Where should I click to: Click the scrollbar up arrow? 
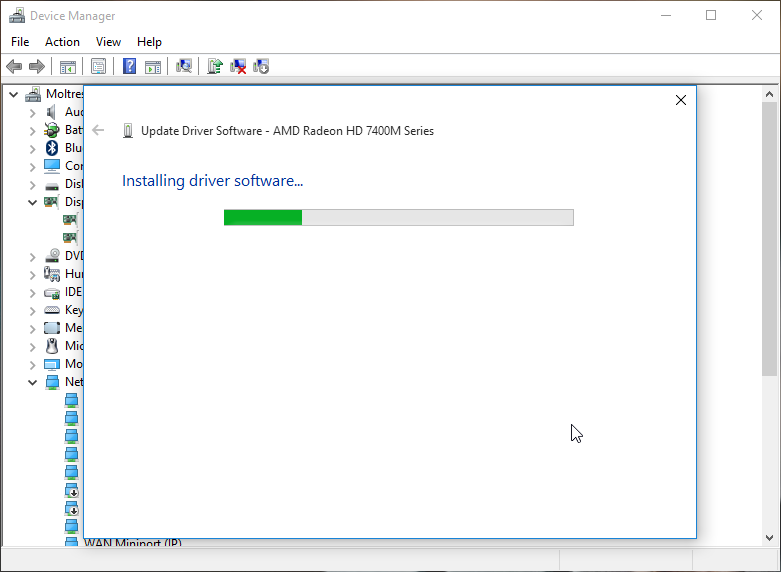769,94
